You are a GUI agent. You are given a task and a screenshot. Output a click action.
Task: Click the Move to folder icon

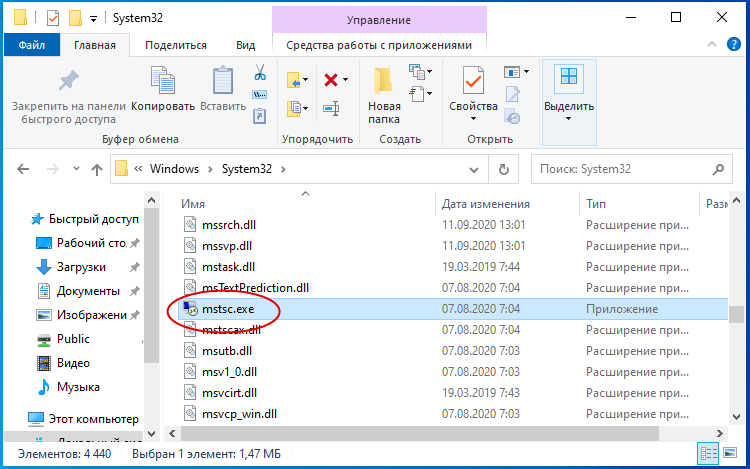click(x=293, y=80)
